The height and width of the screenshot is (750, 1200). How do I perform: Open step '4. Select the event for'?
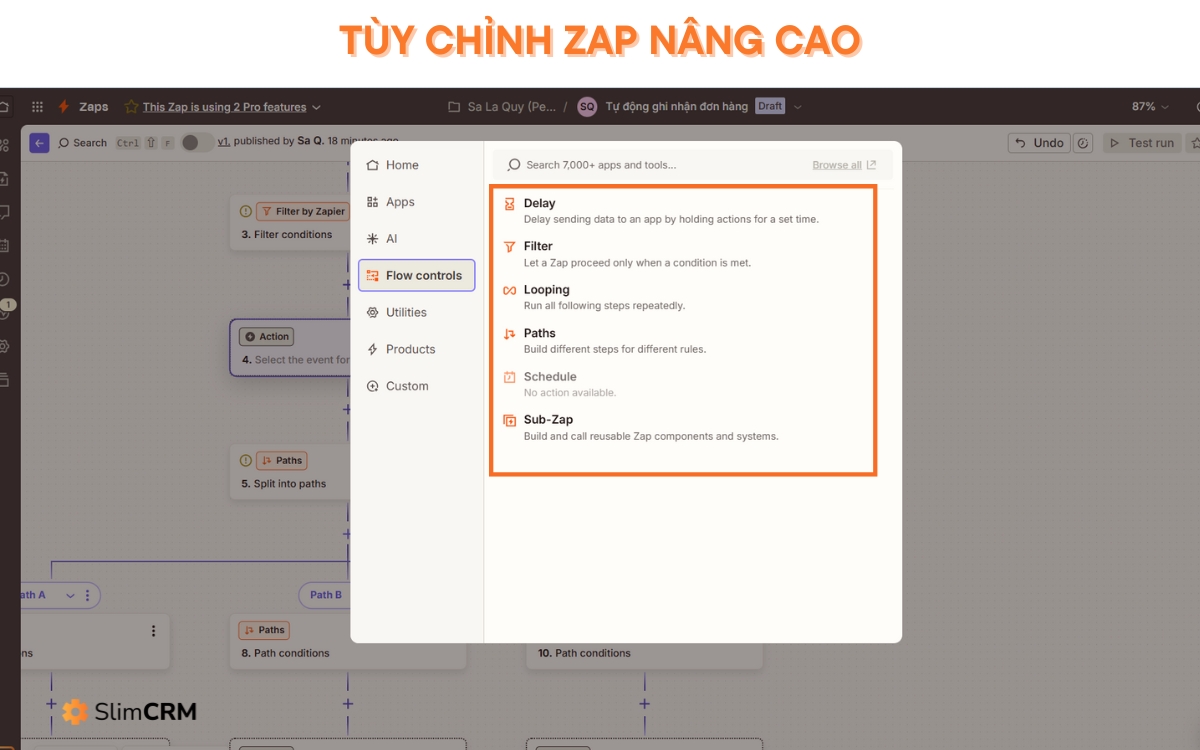[x=290, y=348]
